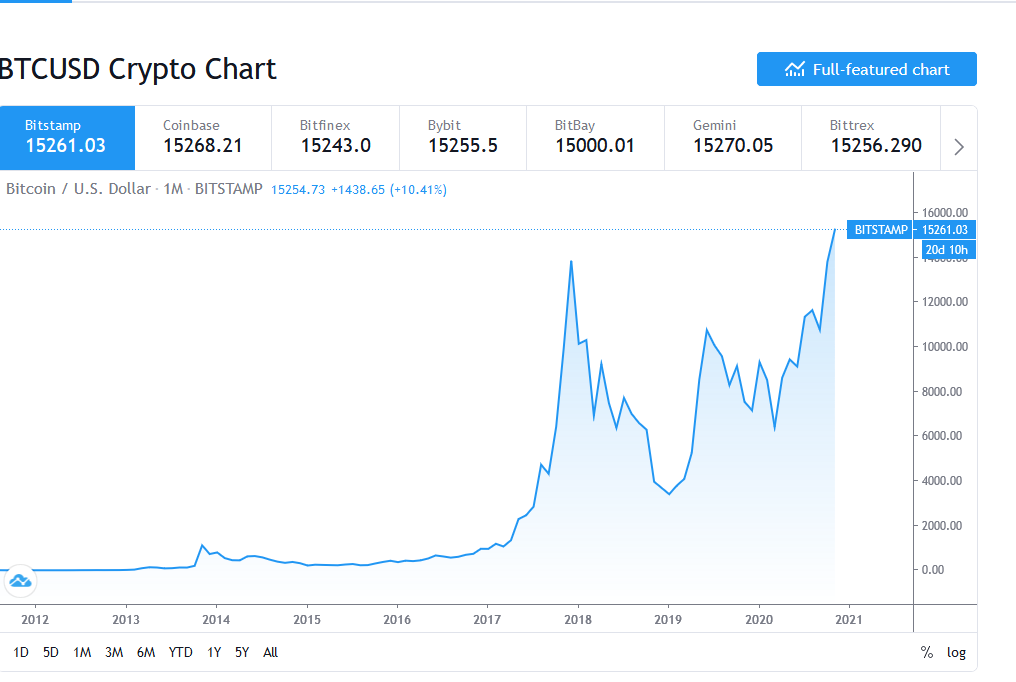The image size is (1016, 682).
Task: Click the TradingView logo icon on chart
Action: tap(20, 580)
